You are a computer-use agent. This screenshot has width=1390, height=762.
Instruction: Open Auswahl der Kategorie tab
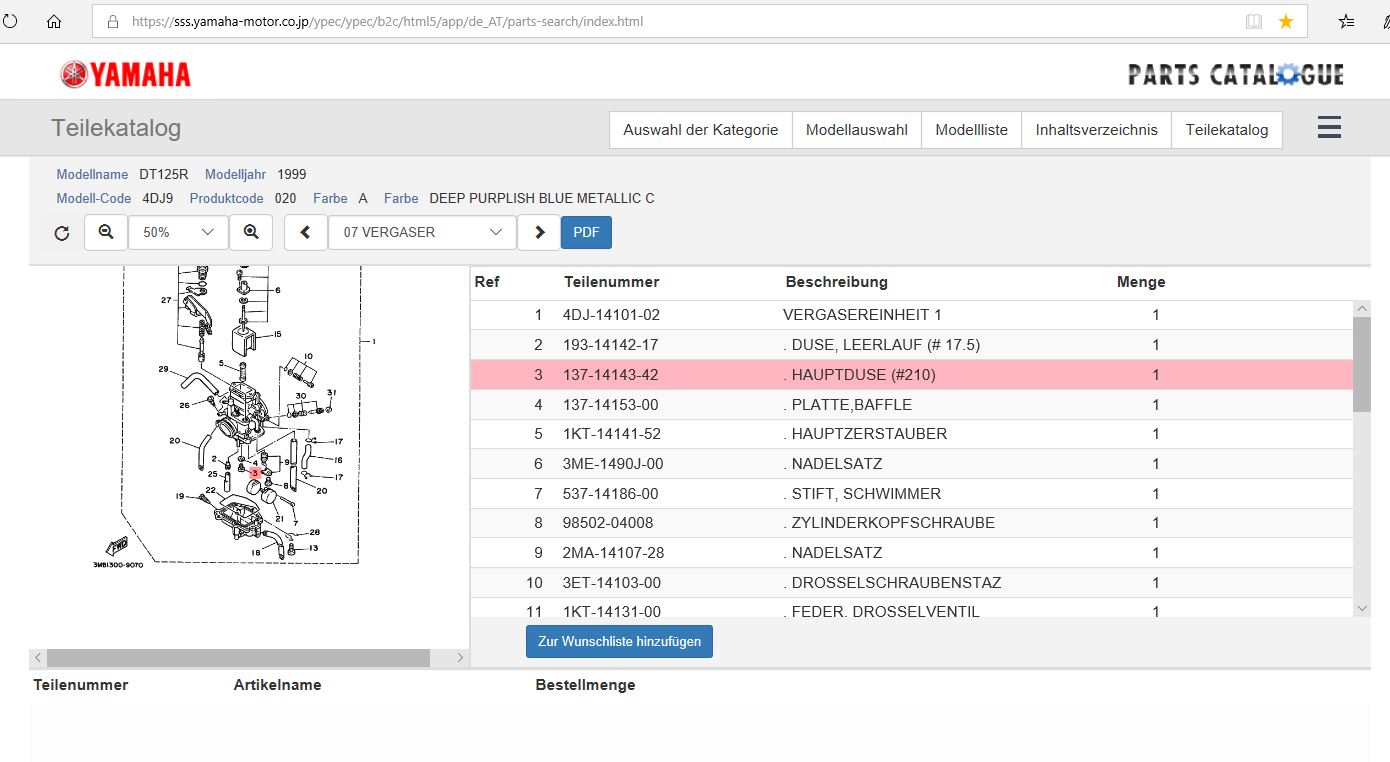click(701, 130)
